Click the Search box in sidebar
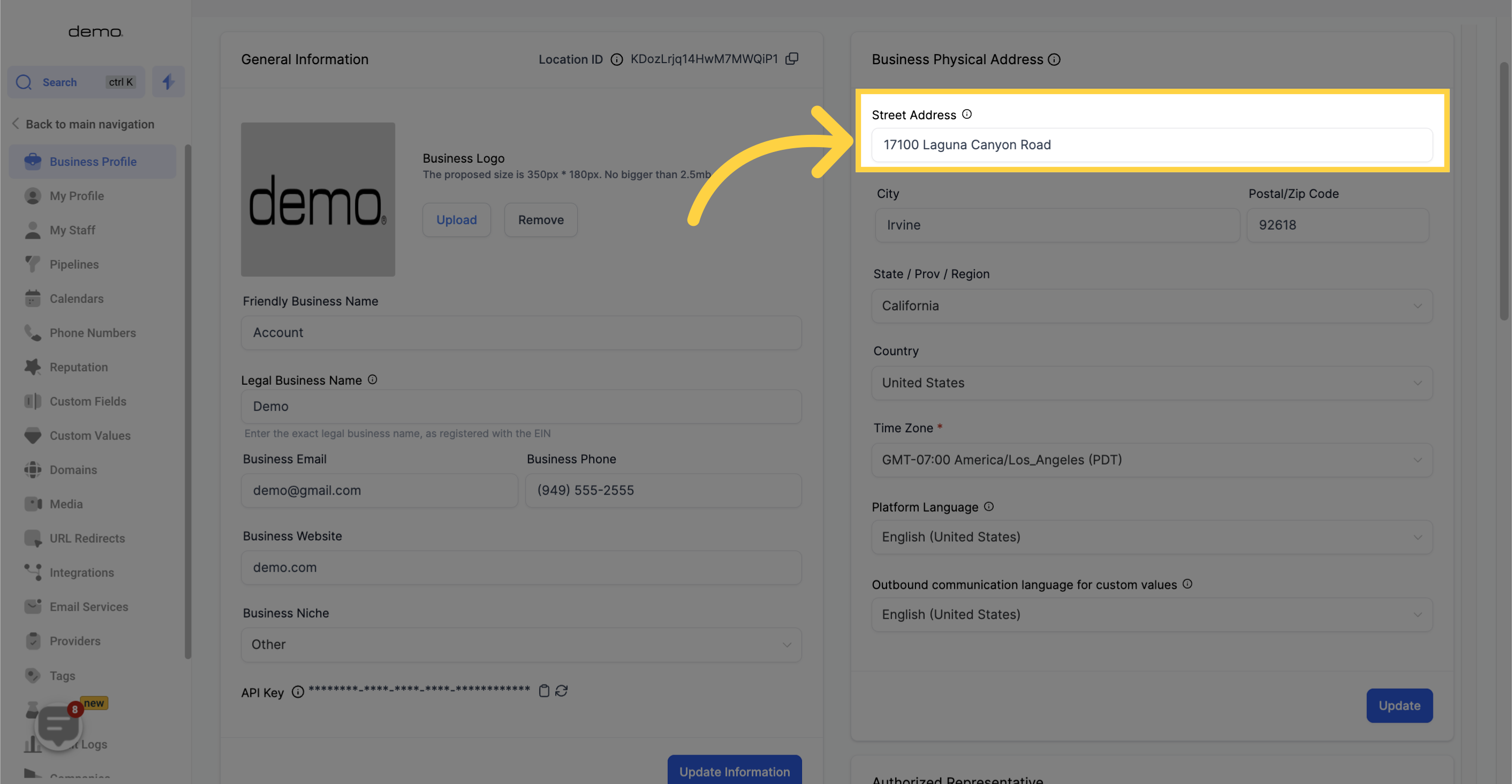Viewport: 1512px width, 784px height. (75, 81)
